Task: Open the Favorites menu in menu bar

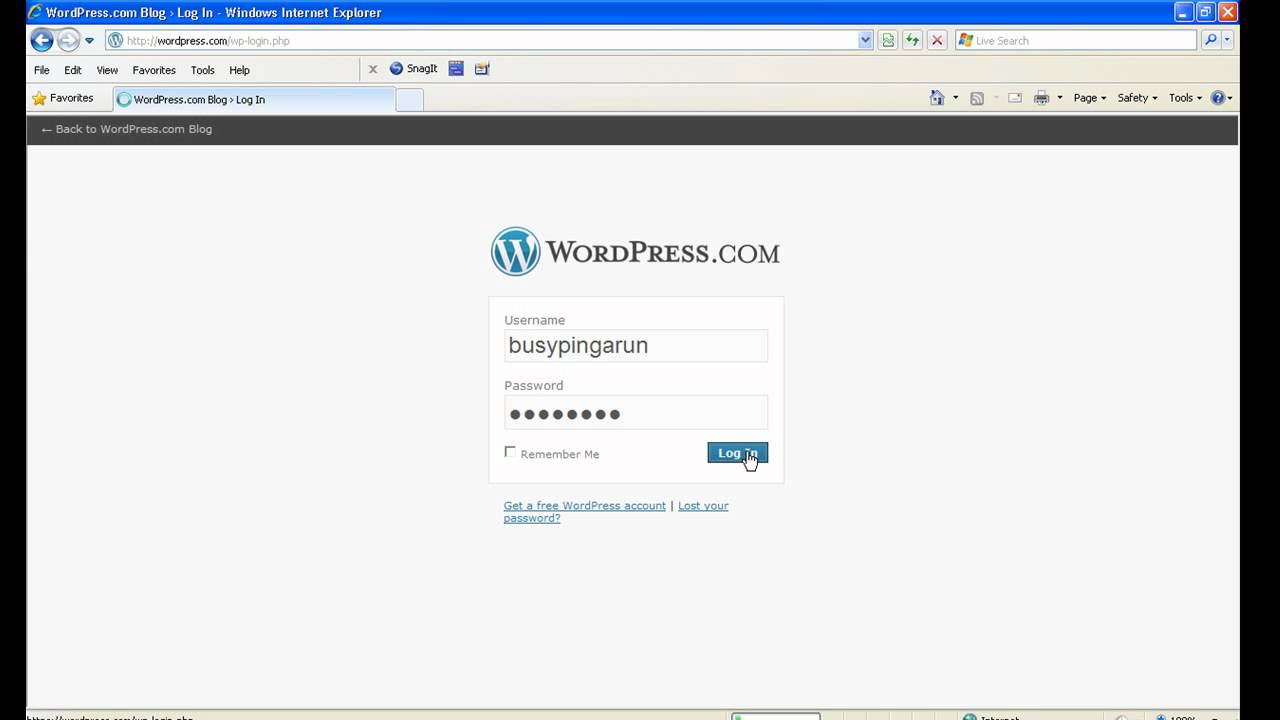Action: (x=154, y=70)
